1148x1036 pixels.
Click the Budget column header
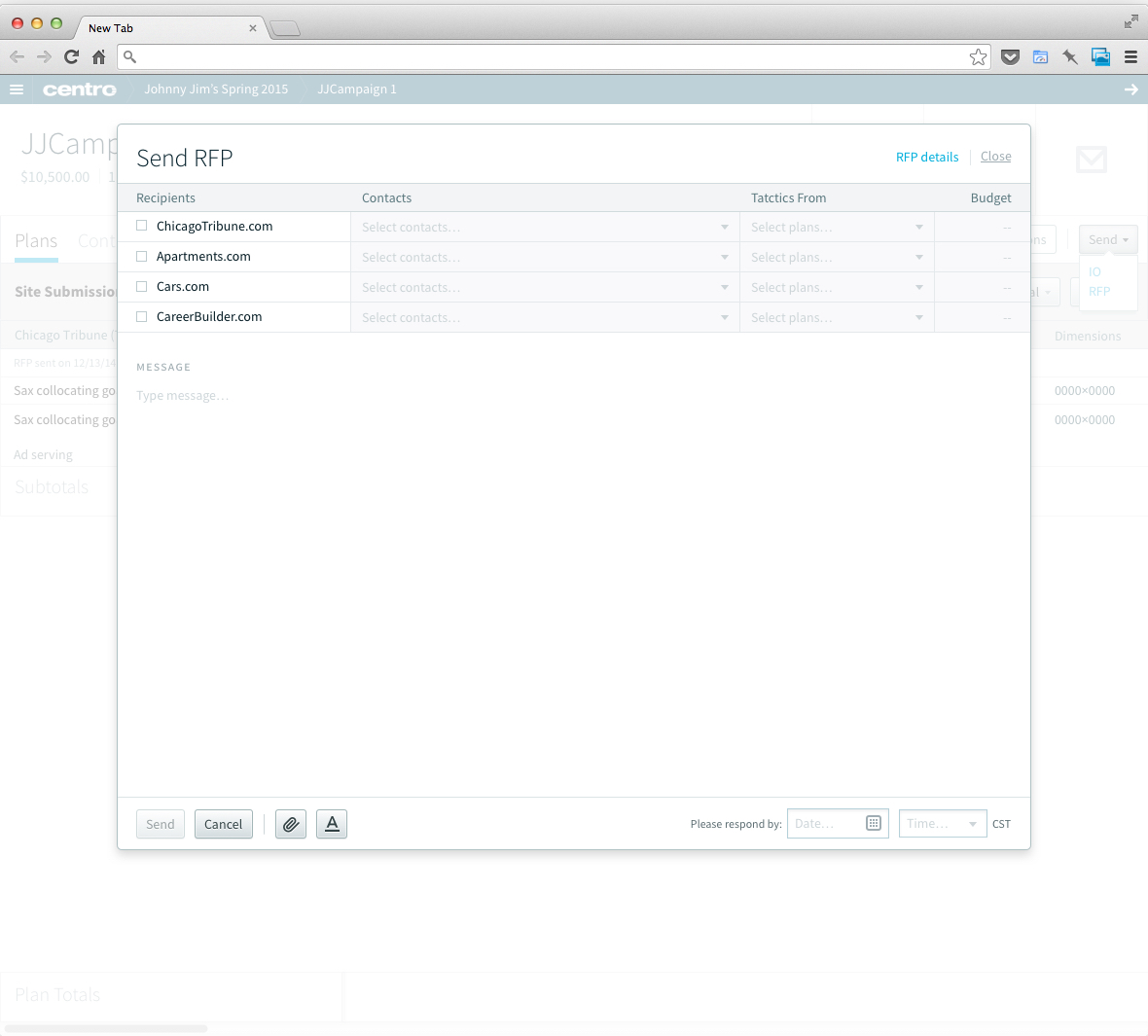point(990,197)
